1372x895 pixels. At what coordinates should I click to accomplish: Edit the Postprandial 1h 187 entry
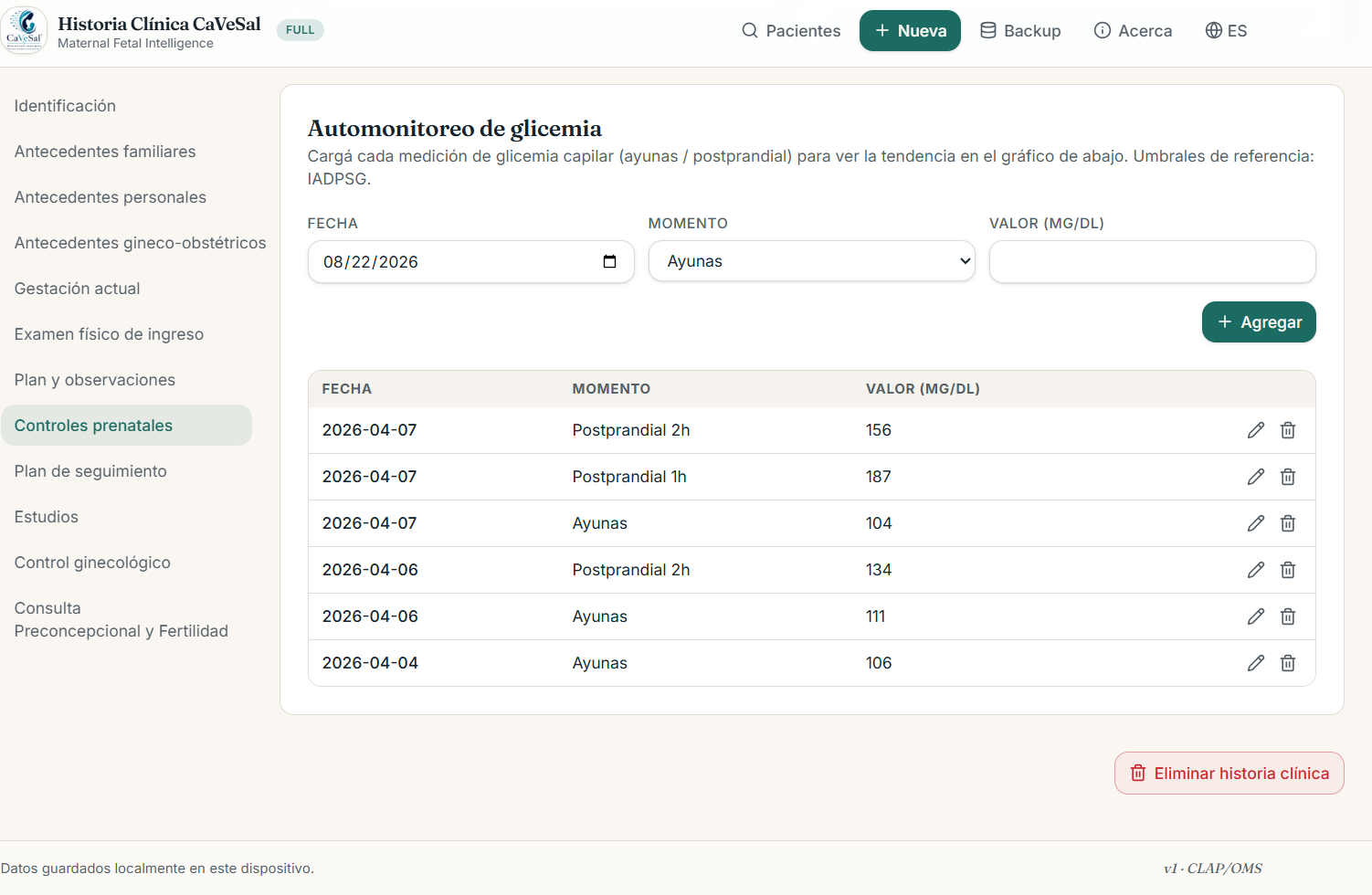1256,477
